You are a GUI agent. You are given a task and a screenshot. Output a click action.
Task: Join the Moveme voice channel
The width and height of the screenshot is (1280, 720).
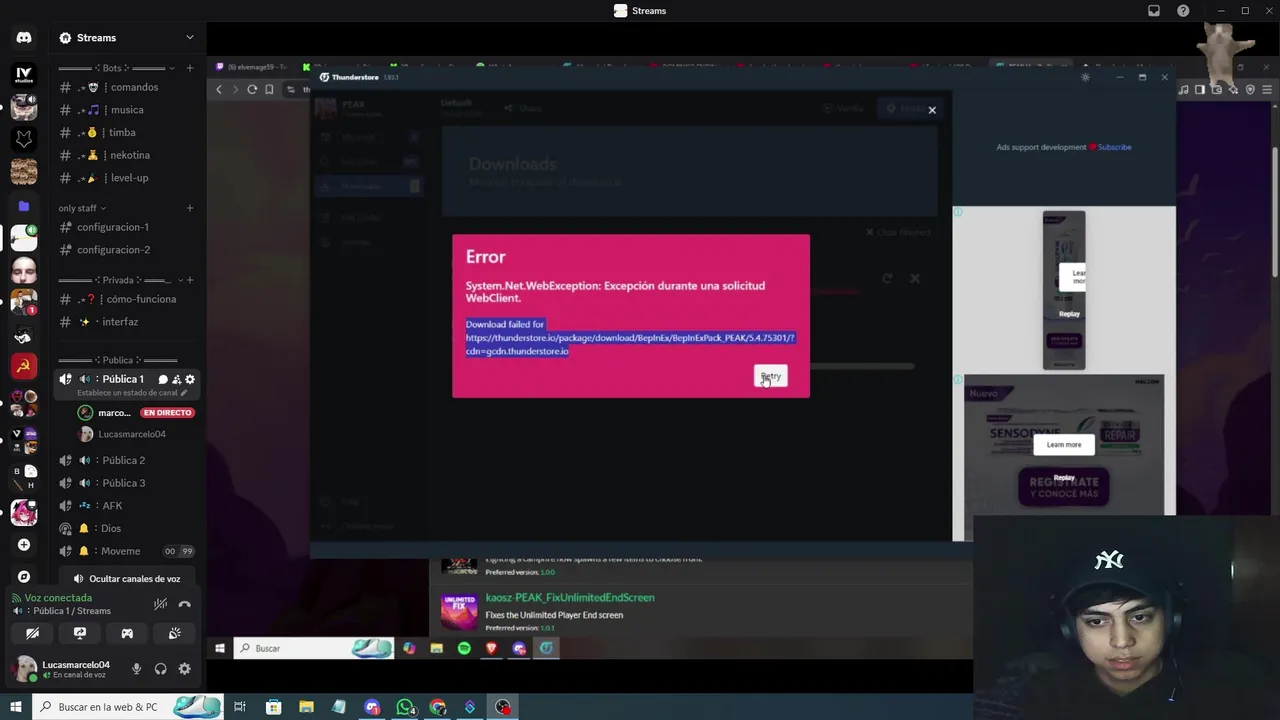[x=126, y=551]
